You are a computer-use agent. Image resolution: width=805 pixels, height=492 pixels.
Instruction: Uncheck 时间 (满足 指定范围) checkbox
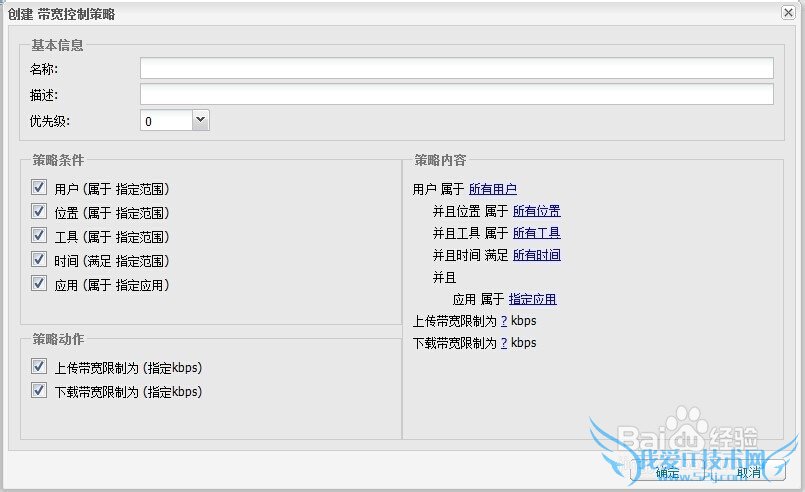point(39,259)
